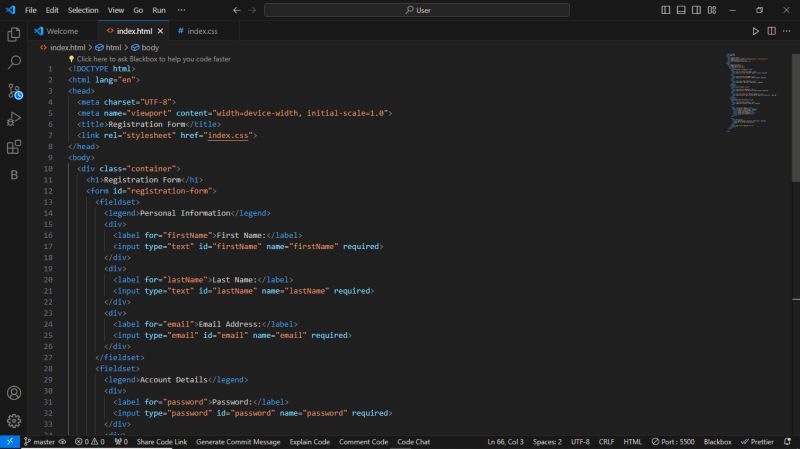800x449 pixels.
Task: Change encoding via UTF-8
Action: pyautogui.click(x=580, y=442)
